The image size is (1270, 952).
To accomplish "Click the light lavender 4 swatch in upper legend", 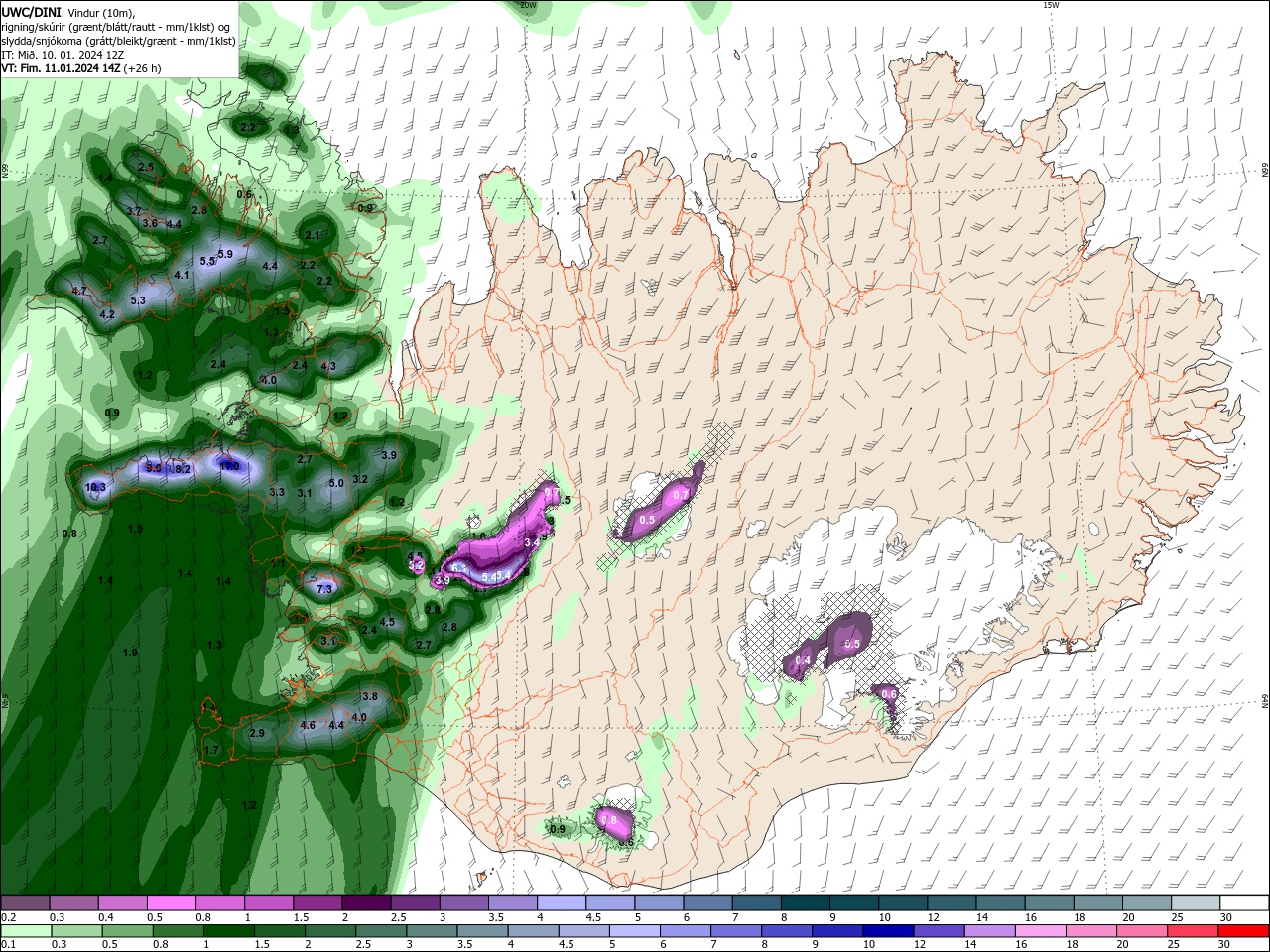I will pyautogui.click(x=562, y=903).
